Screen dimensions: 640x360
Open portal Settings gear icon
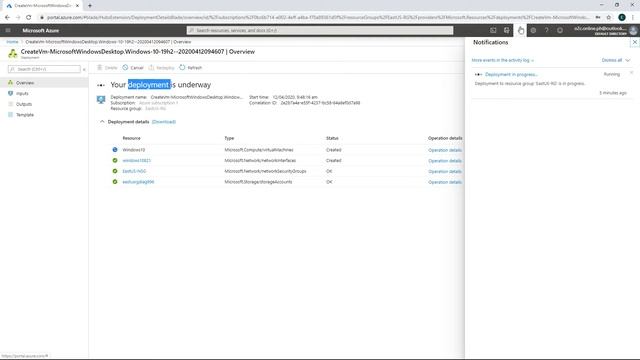coord(533,30)
